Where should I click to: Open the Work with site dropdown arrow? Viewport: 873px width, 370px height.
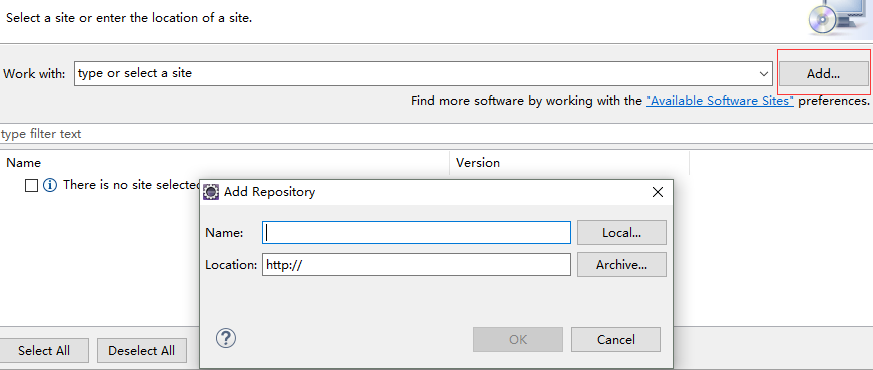coord(763,73)
